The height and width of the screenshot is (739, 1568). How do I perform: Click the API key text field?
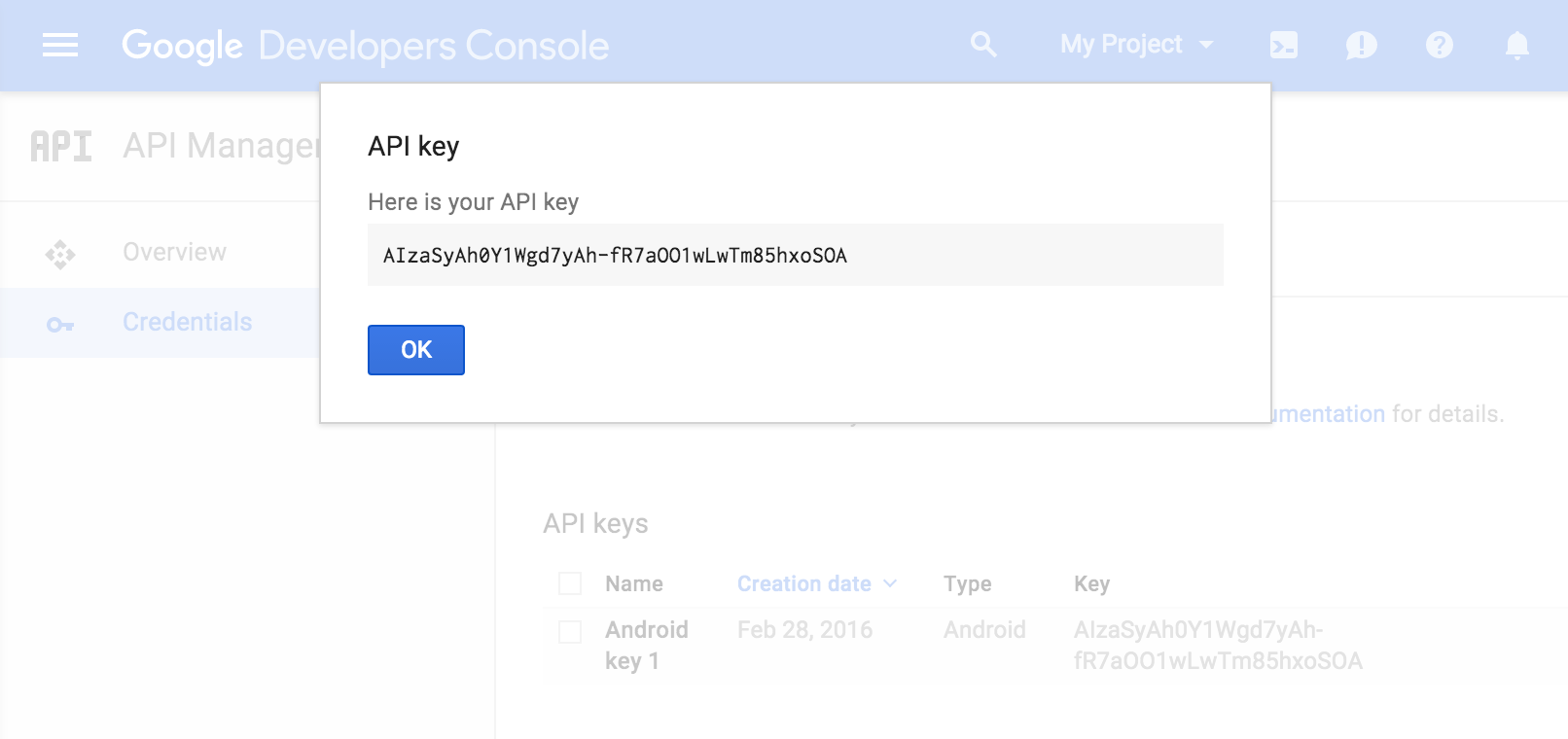pos(796,255)
